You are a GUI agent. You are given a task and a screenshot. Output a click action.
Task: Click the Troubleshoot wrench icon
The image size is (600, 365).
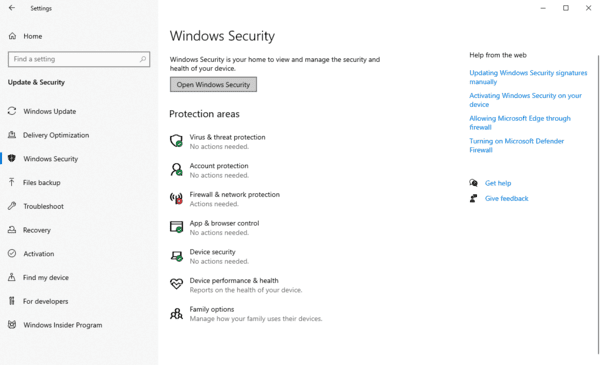(x=12, y=206)
